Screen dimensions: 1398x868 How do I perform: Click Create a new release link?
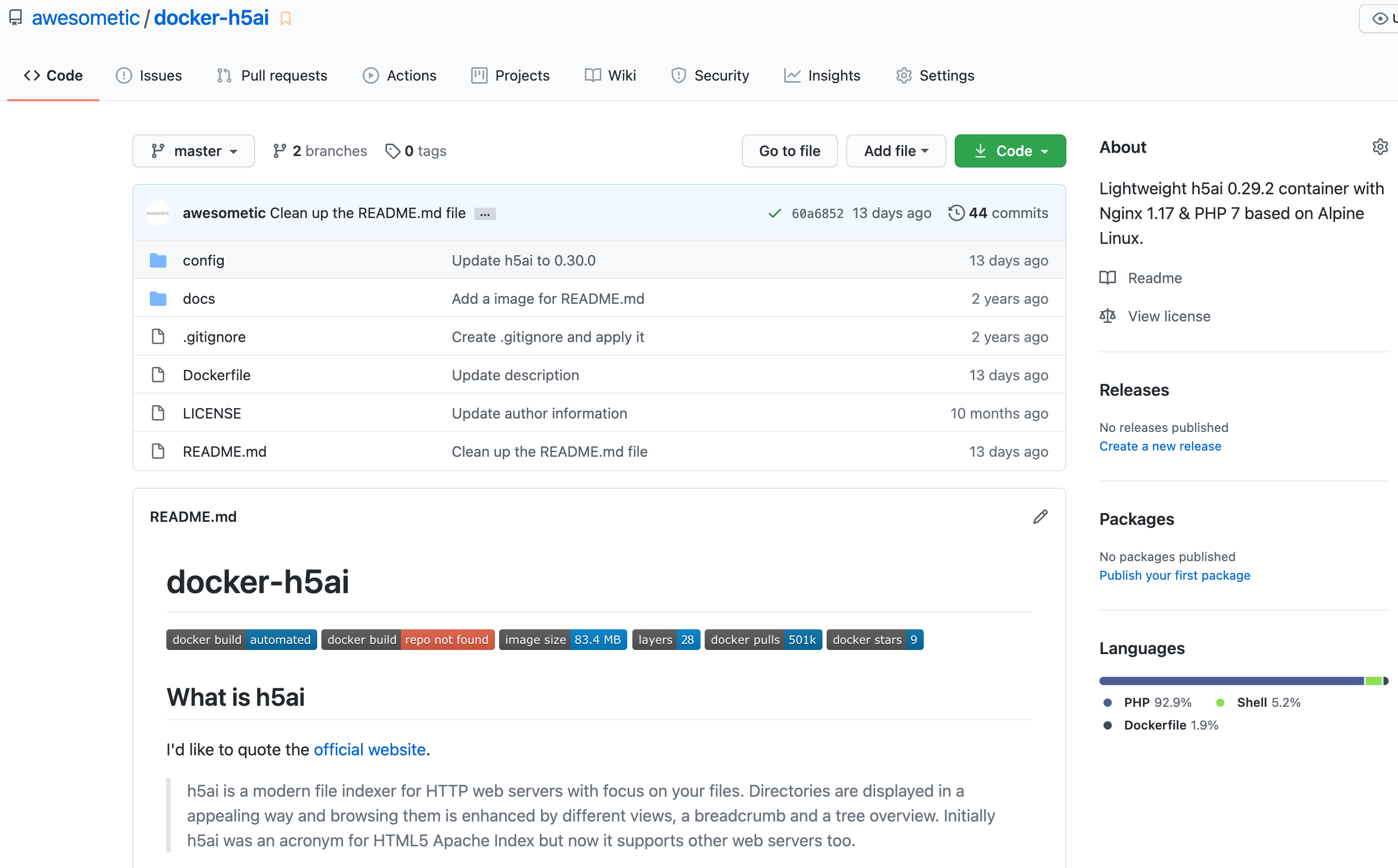pyautogui.click(x=1159, y=446)
